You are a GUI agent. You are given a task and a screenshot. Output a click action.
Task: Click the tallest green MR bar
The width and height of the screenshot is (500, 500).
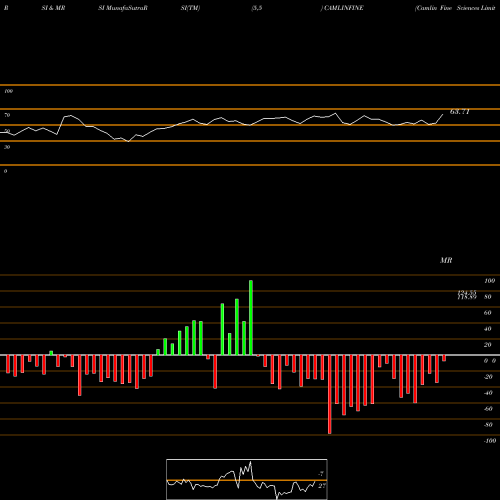pos(251,318)
